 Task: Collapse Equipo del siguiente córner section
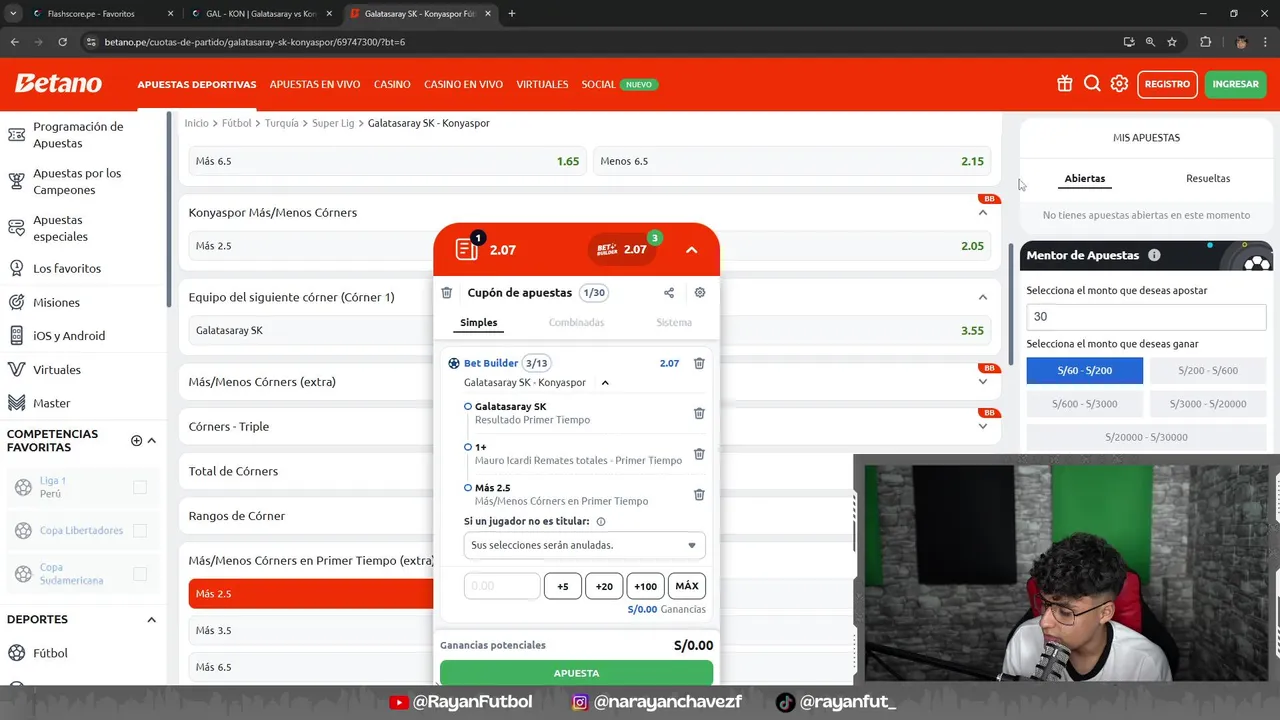[x=983, y=297]
